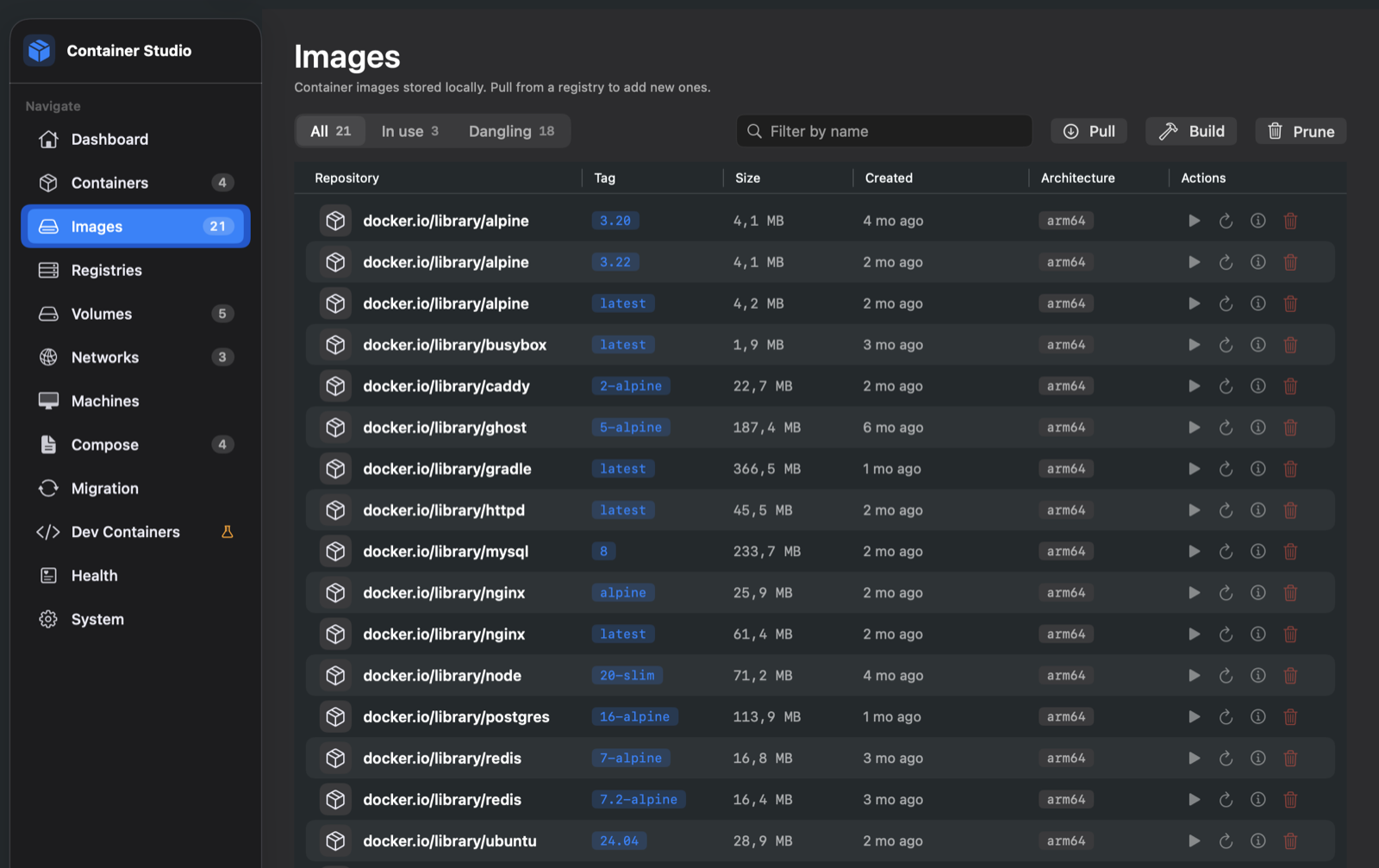Viewport: 1379px width, 868px height.
Task: Refresh the redis 7-alpine image
Action: 1226,759
